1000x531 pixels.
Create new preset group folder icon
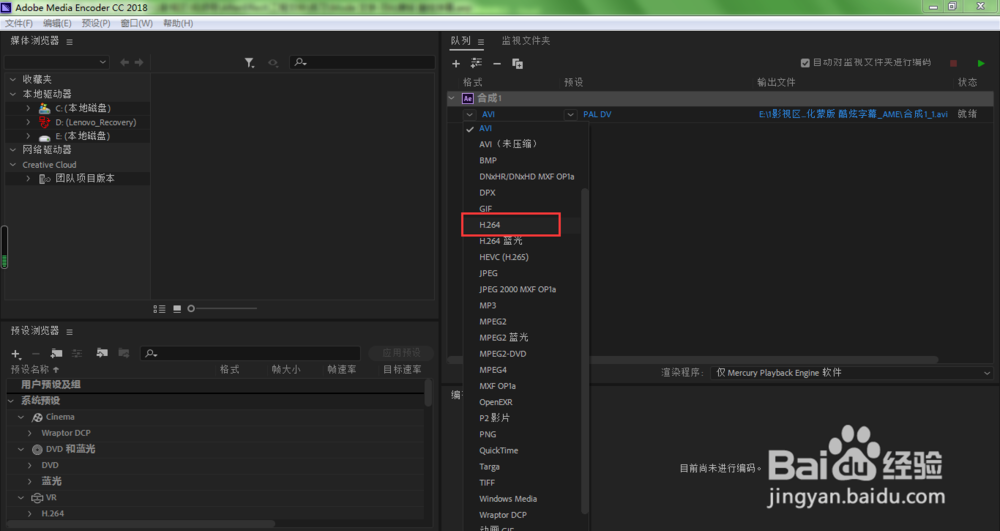pos(56,353)
